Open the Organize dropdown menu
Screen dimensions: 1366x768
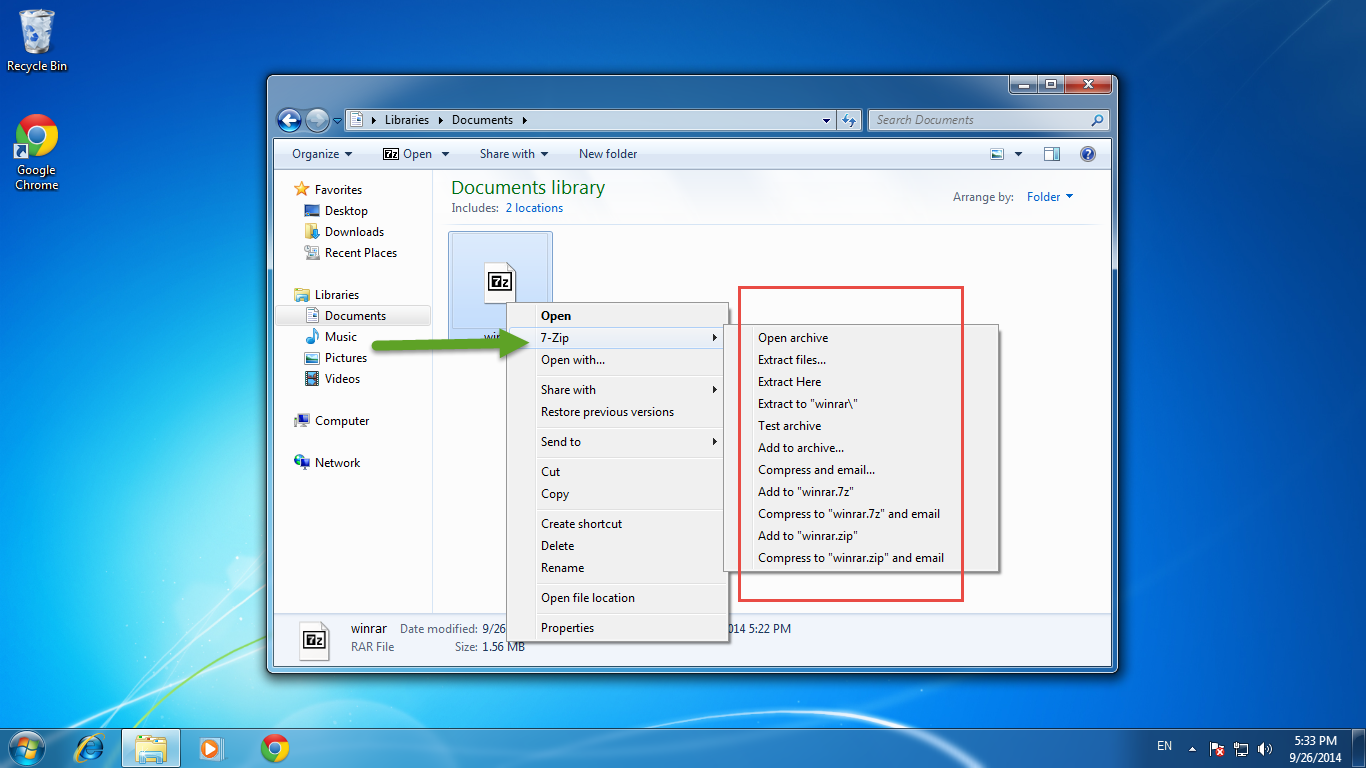coord(322,154)
